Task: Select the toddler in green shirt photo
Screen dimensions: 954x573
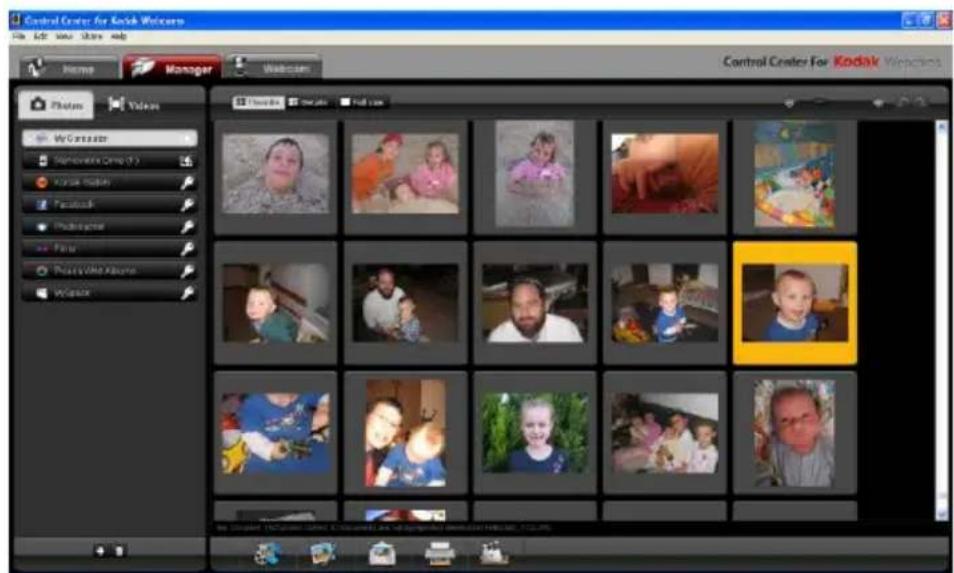Action: pyautogui.click(x=276, y=302)
